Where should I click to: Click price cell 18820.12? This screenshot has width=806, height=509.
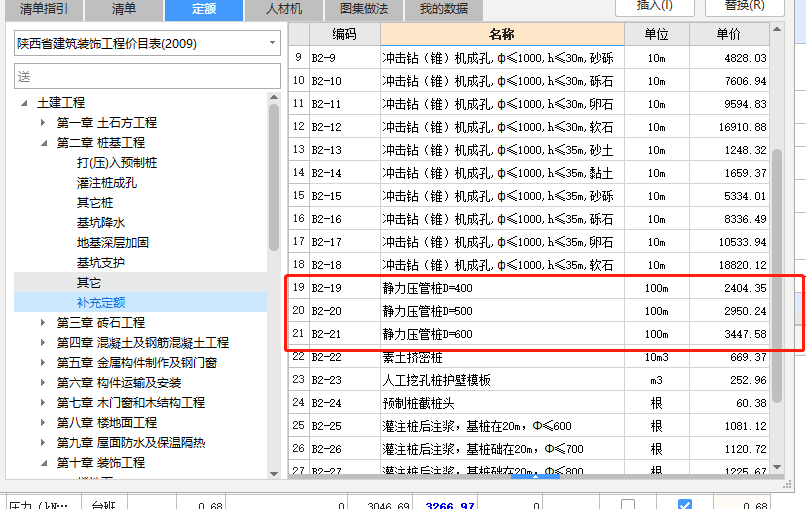(729, 265)
